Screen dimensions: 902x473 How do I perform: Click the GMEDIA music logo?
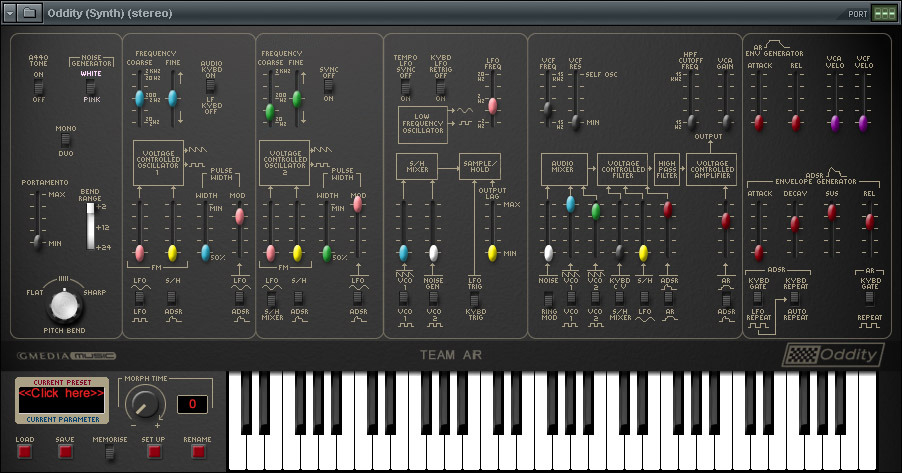[66, 356]
